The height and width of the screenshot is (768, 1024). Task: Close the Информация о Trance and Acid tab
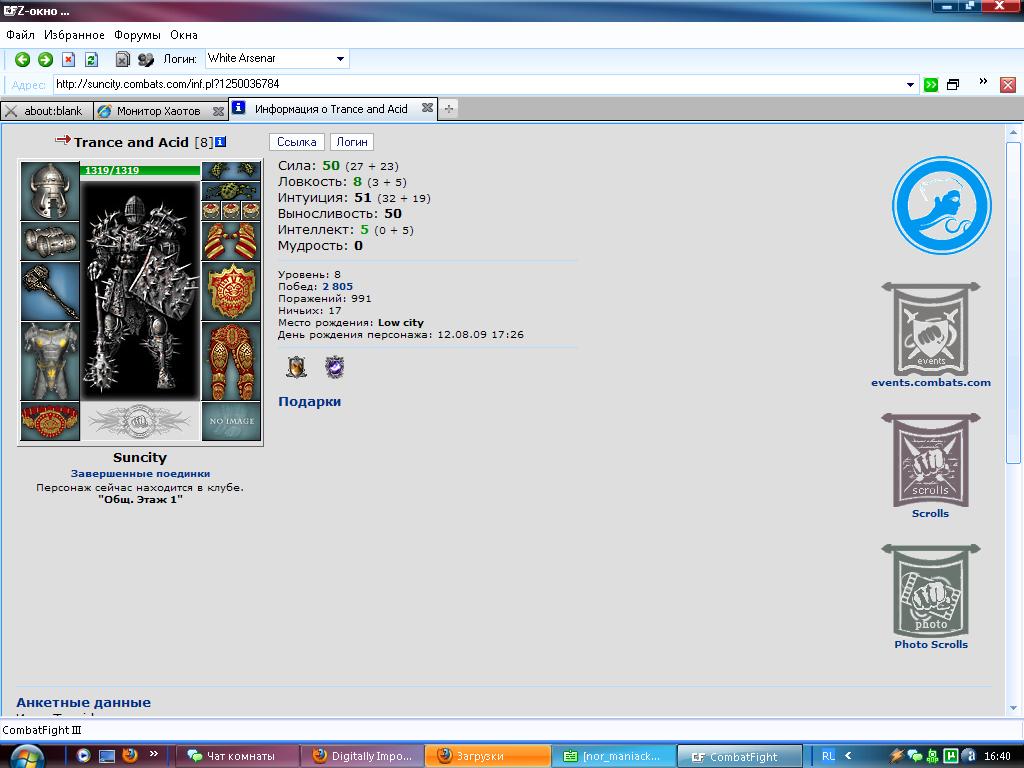click(427, 108)
